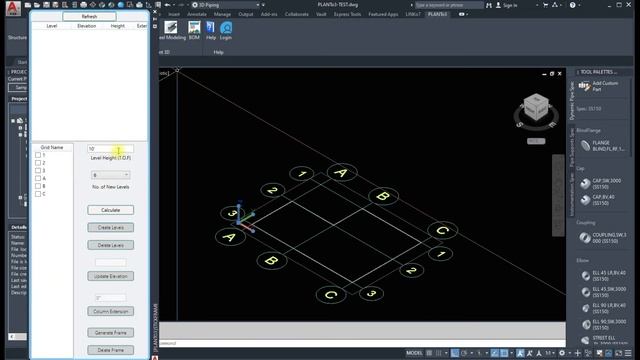Click the Add Custom Part palette tool
The width and height of the screenshot is (640, 360).
click(x=599, y=86)
